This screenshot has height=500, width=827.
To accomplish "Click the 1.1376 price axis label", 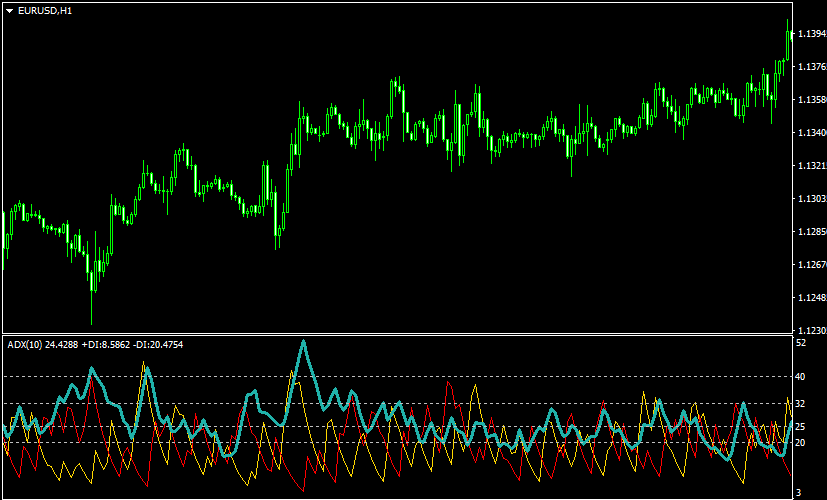I will (811, 67).
